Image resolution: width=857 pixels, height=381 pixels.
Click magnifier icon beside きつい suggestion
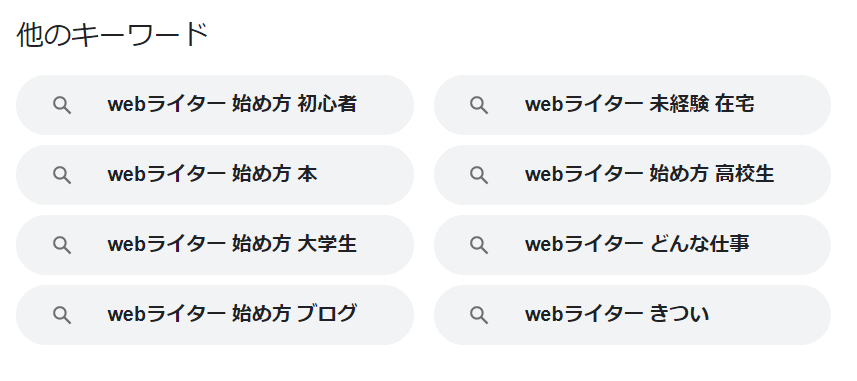click(479, 315)
